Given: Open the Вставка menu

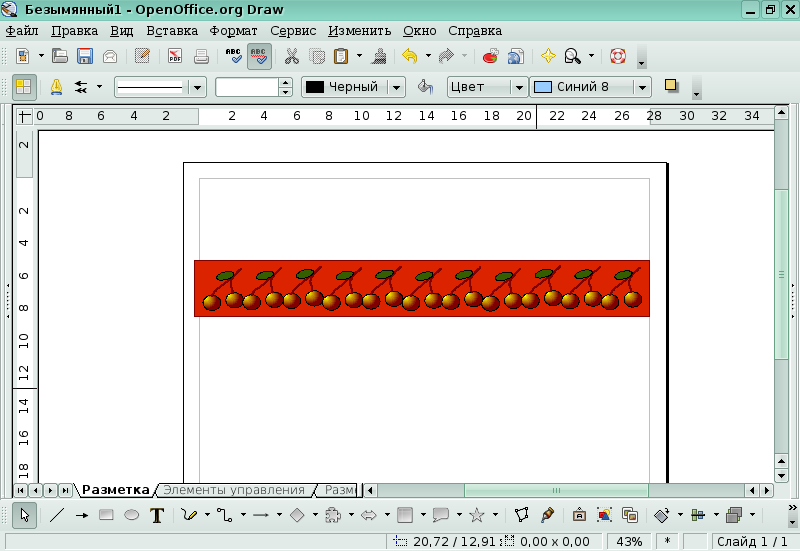Looking at the screenshot, I should click(x=172, y=31).
